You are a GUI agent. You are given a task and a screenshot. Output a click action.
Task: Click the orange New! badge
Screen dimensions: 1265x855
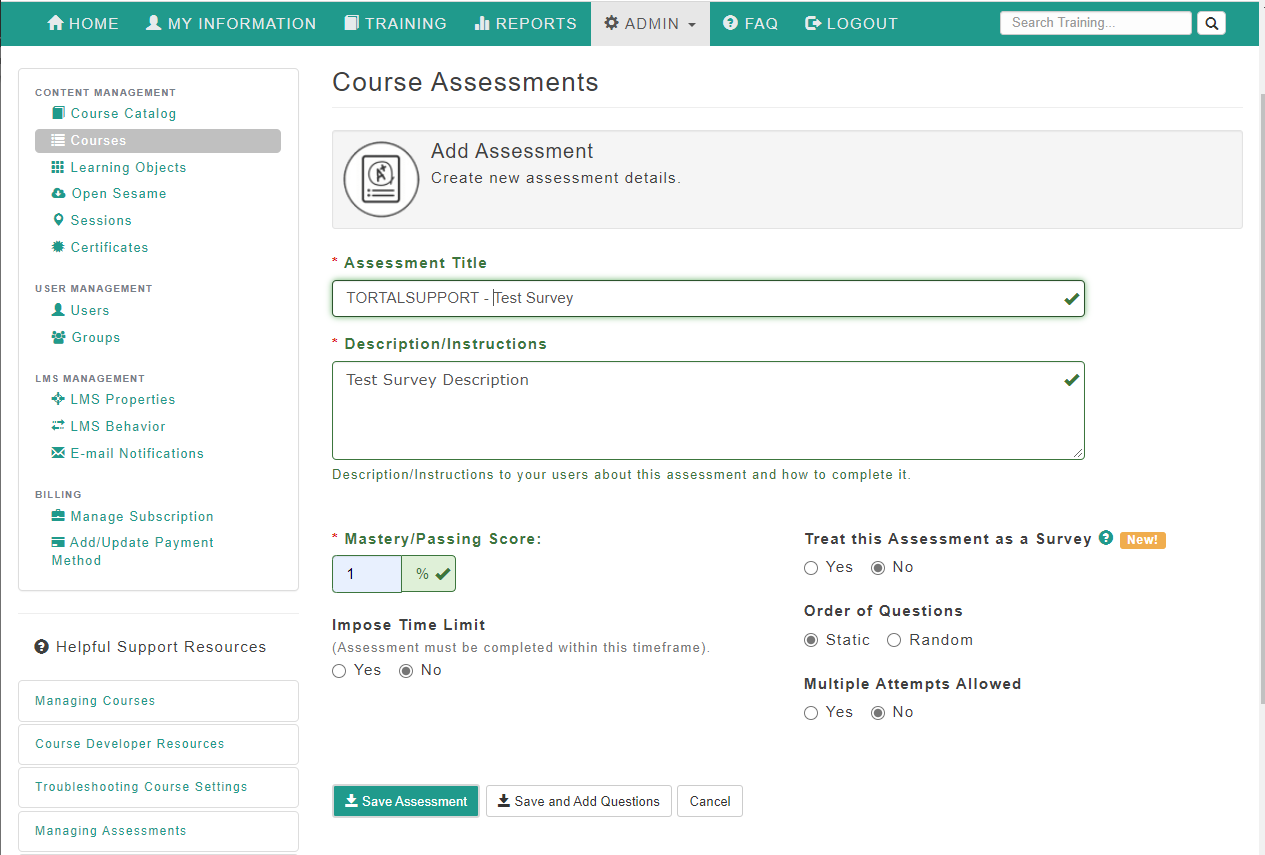[1143, 540]
